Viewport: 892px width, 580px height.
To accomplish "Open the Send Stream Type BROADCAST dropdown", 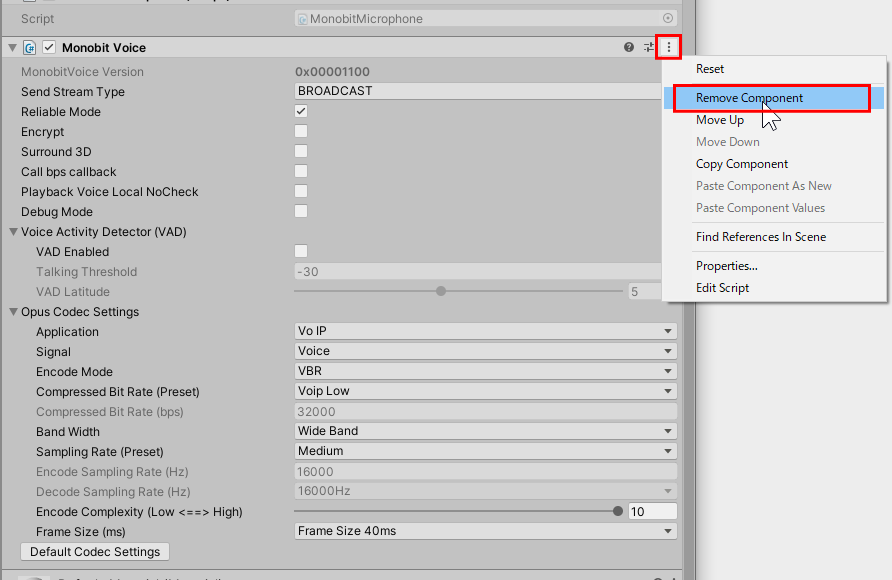I will [478, 91].
